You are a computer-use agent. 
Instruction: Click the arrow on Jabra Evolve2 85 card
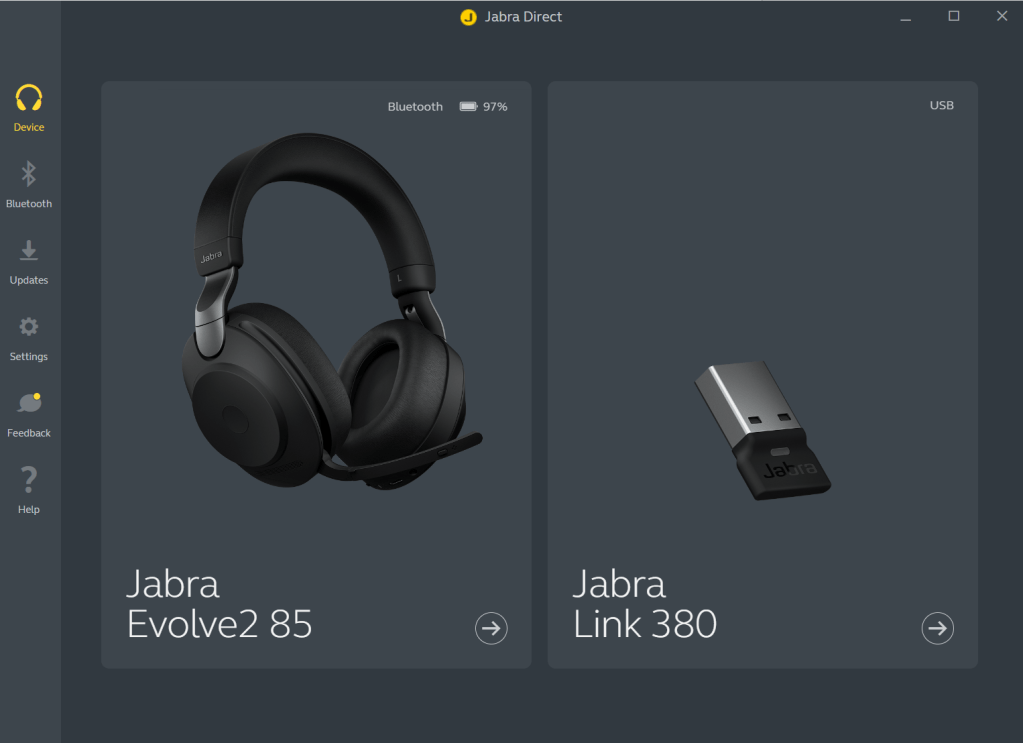click(x=491, y=628)
